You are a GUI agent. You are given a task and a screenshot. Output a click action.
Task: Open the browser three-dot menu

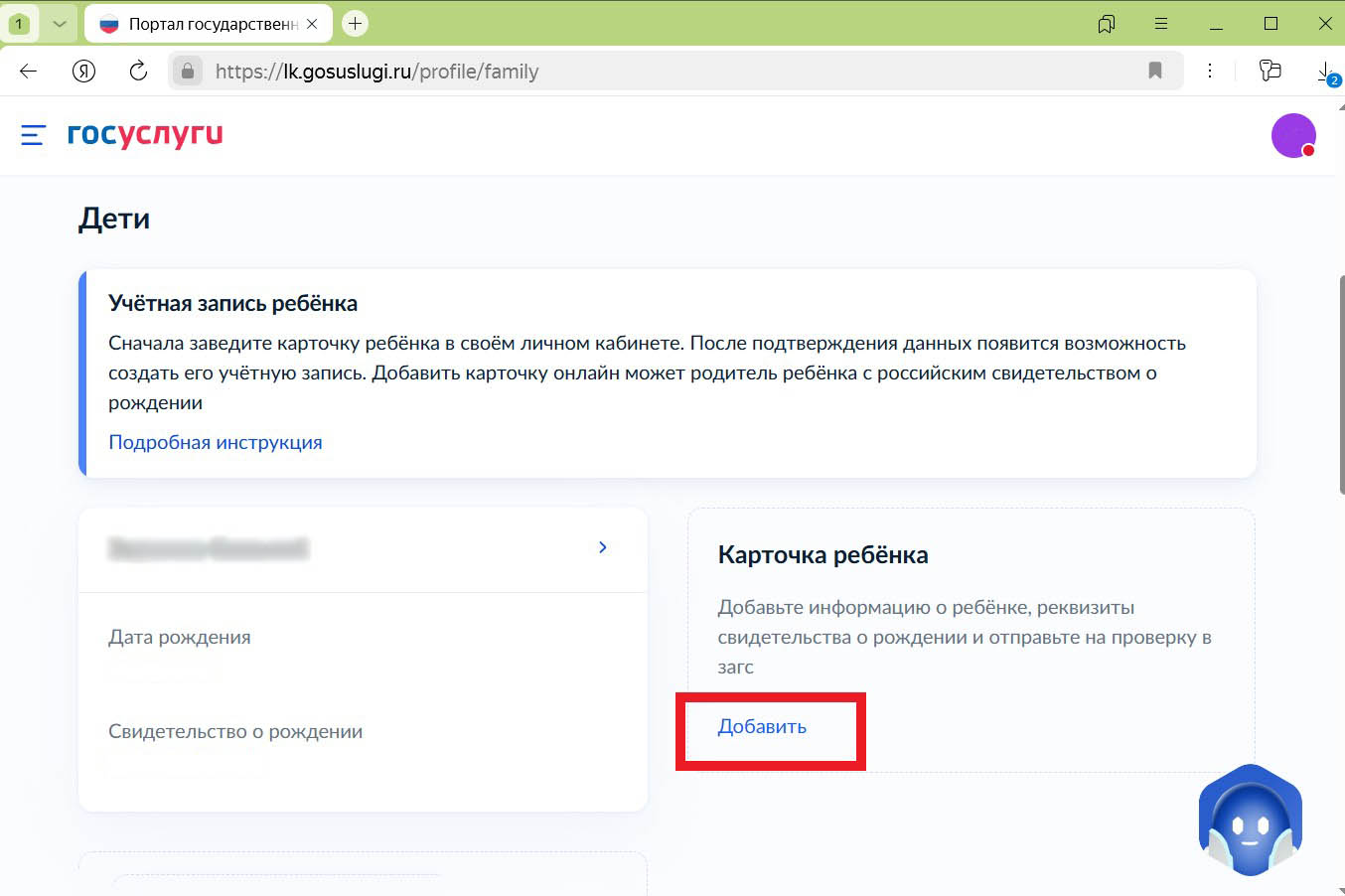(1210, 71)
